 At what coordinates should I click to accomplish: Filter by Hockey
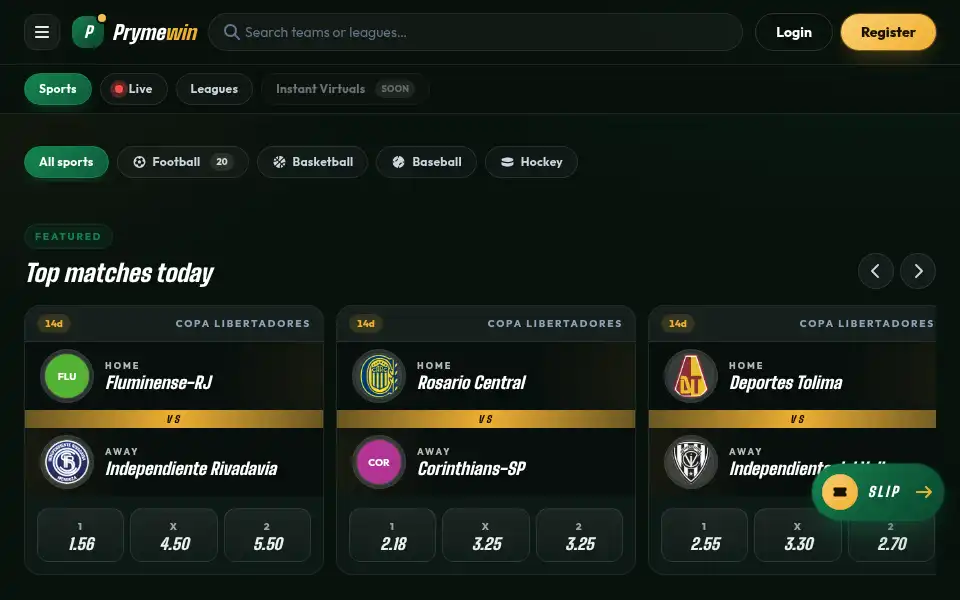(x=531, y=162)
